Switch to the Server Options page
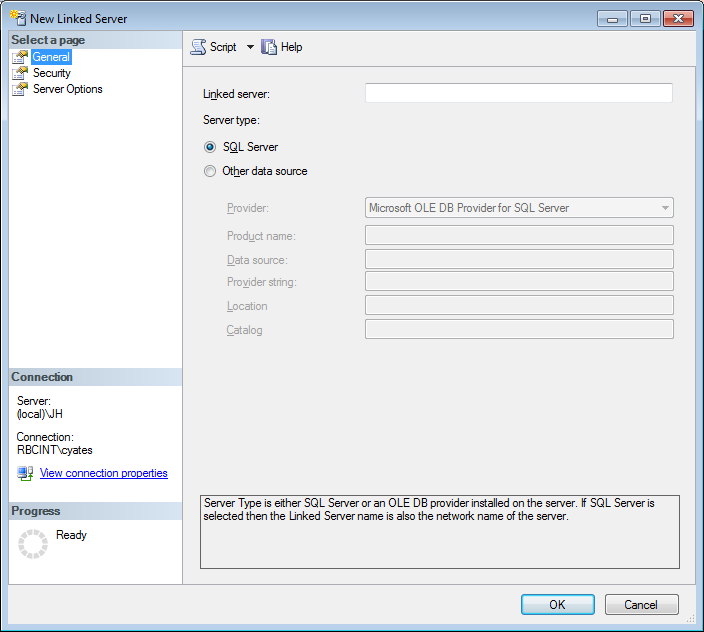The width and height of the screenshot is (704, 632). [67, 89]
